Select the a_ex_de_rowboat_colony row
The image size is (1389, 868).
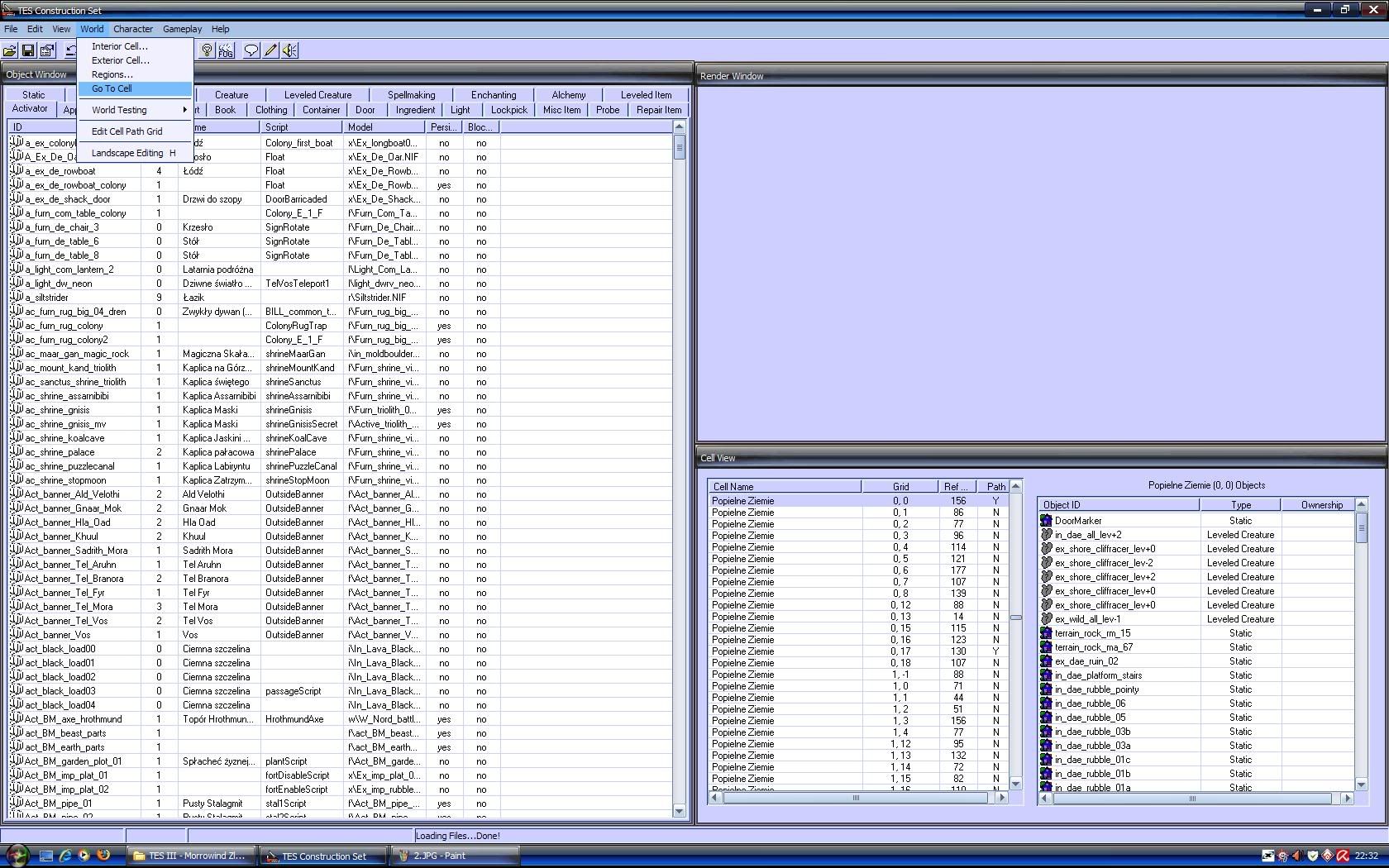(x=340, y=185)
